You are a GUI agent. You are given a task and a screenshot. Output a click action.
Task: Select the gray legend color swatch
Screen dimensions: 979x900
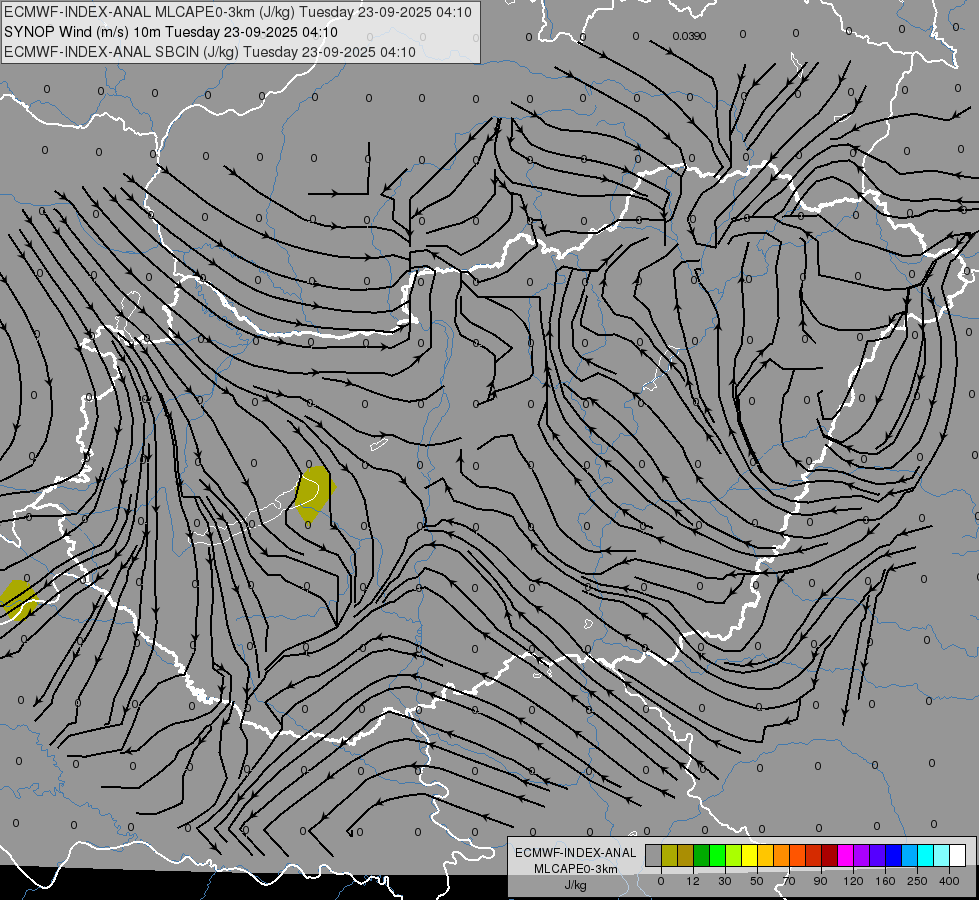pyautogui.click(x=654, y=855)
